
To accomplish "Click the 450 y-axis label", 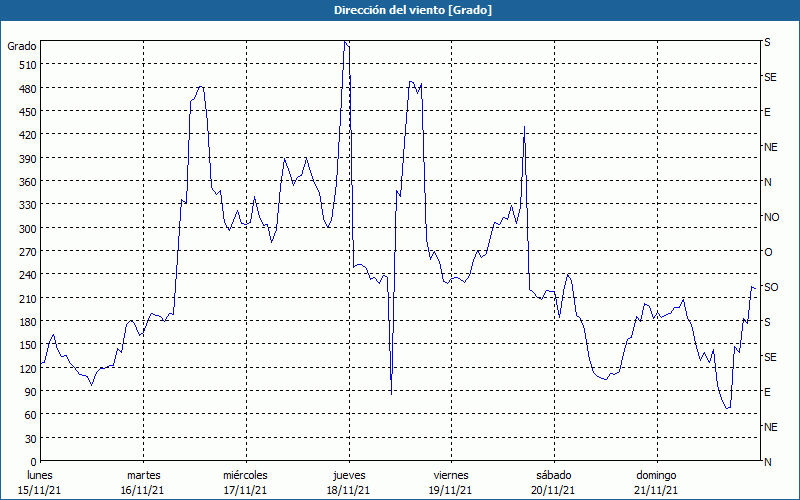I will click(28, 112).
